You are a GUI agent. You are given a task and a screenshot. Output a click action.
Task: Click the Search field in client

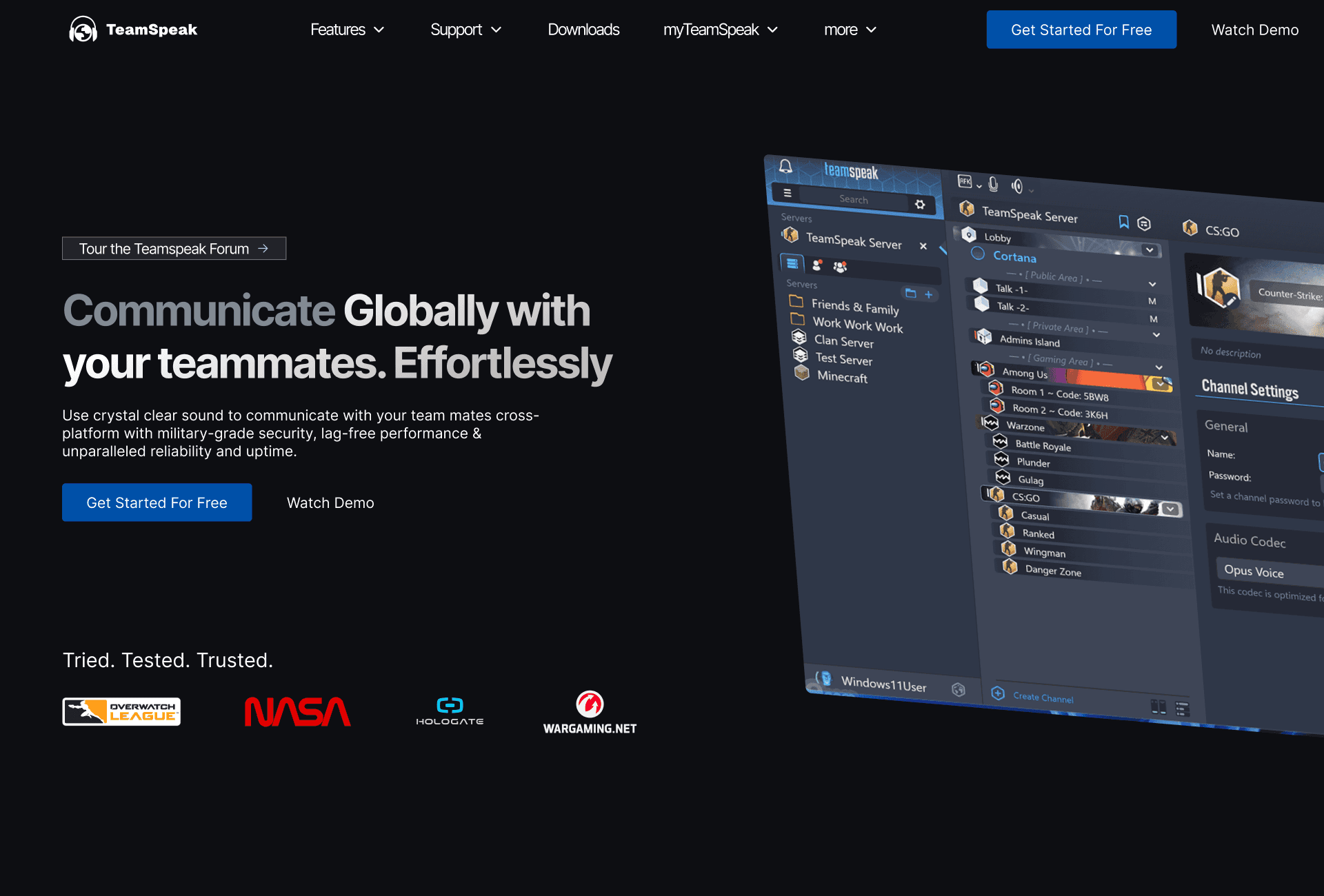[x=854, y=199]
